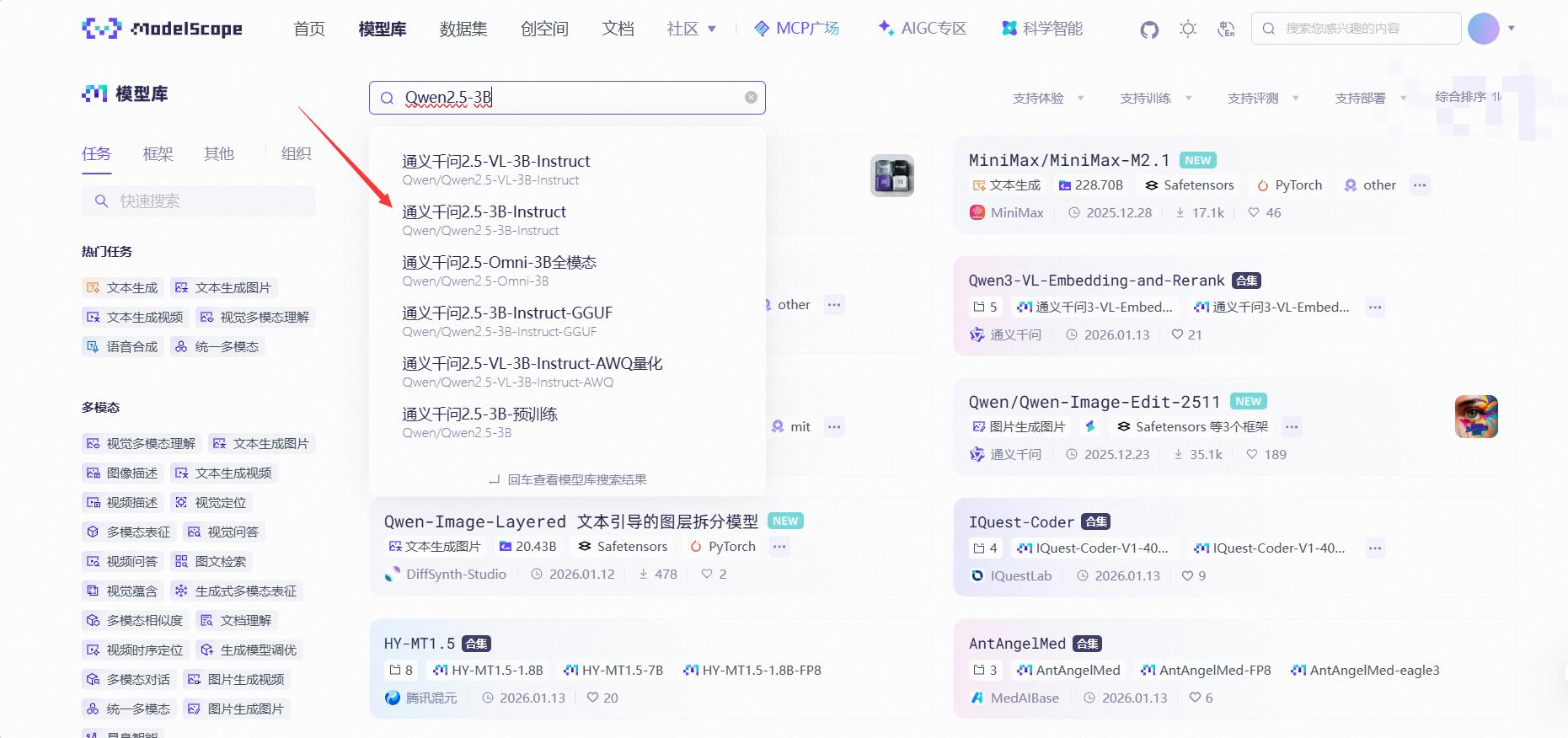The width and height of the screenshot is (1568, 738).
Task: Expand more tags on Qwen-Image-Edit-2511 card
Action: tap(1292, 427)
